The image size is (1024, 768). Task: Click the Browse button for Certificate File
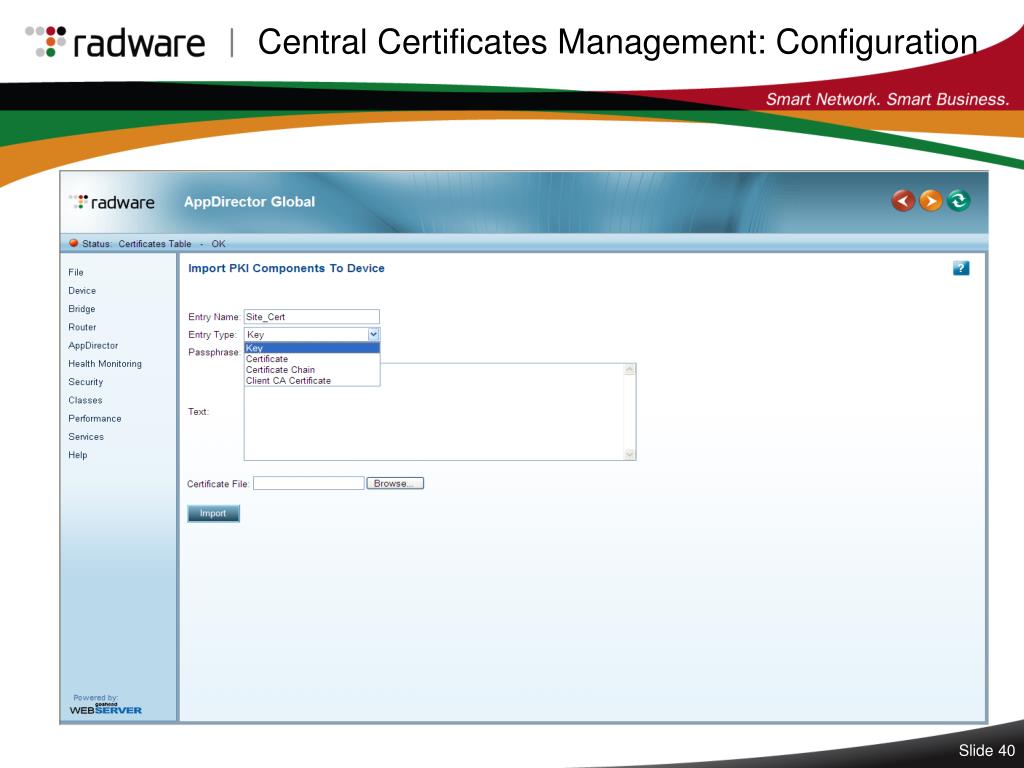pyautogui.click(x=395, y=483)
